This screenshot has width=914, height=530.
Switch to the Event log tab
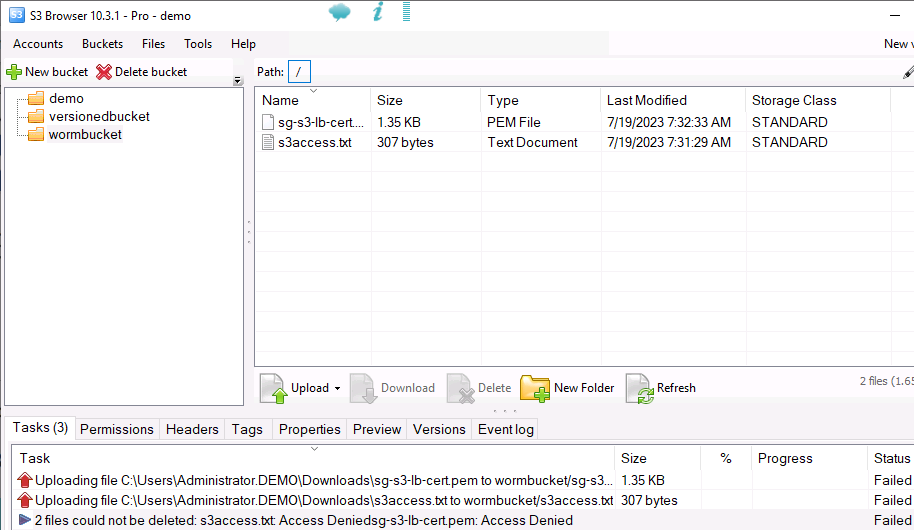tap(505, 430)
